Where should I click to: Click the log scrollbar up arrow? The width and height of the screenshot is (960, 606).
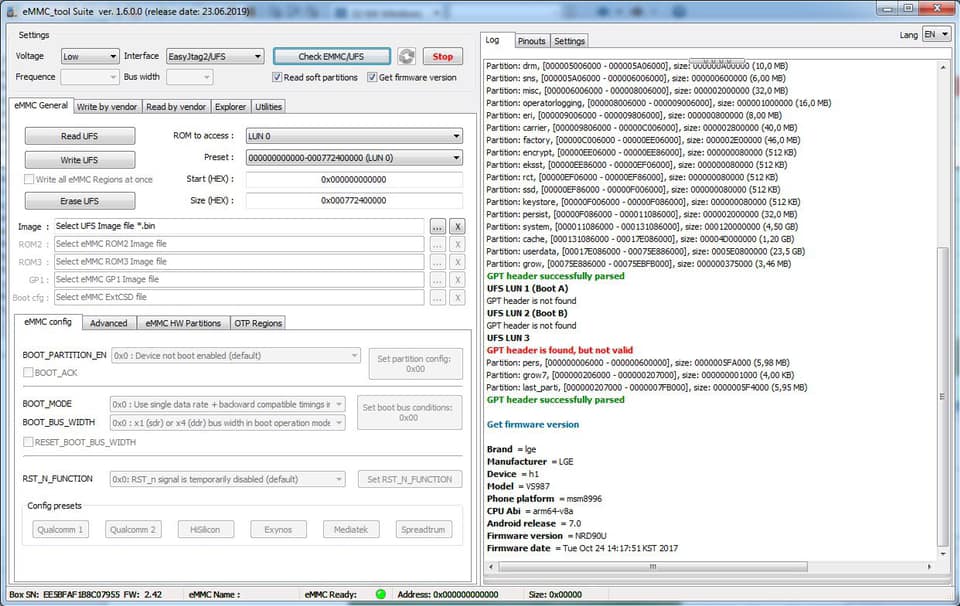pos(943,67)
